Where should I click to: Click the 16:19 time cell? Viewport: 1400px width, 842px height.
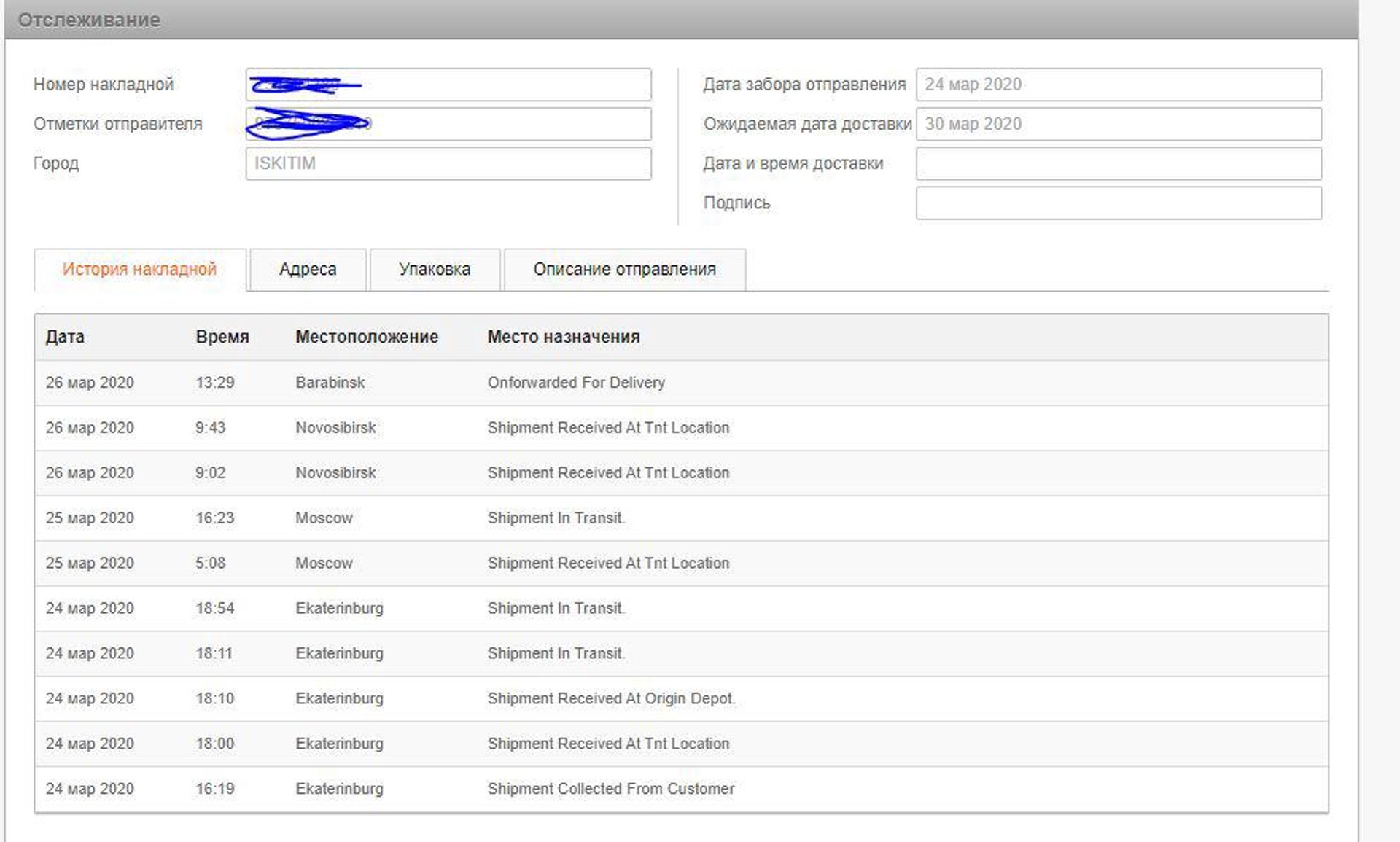[215, 790]
